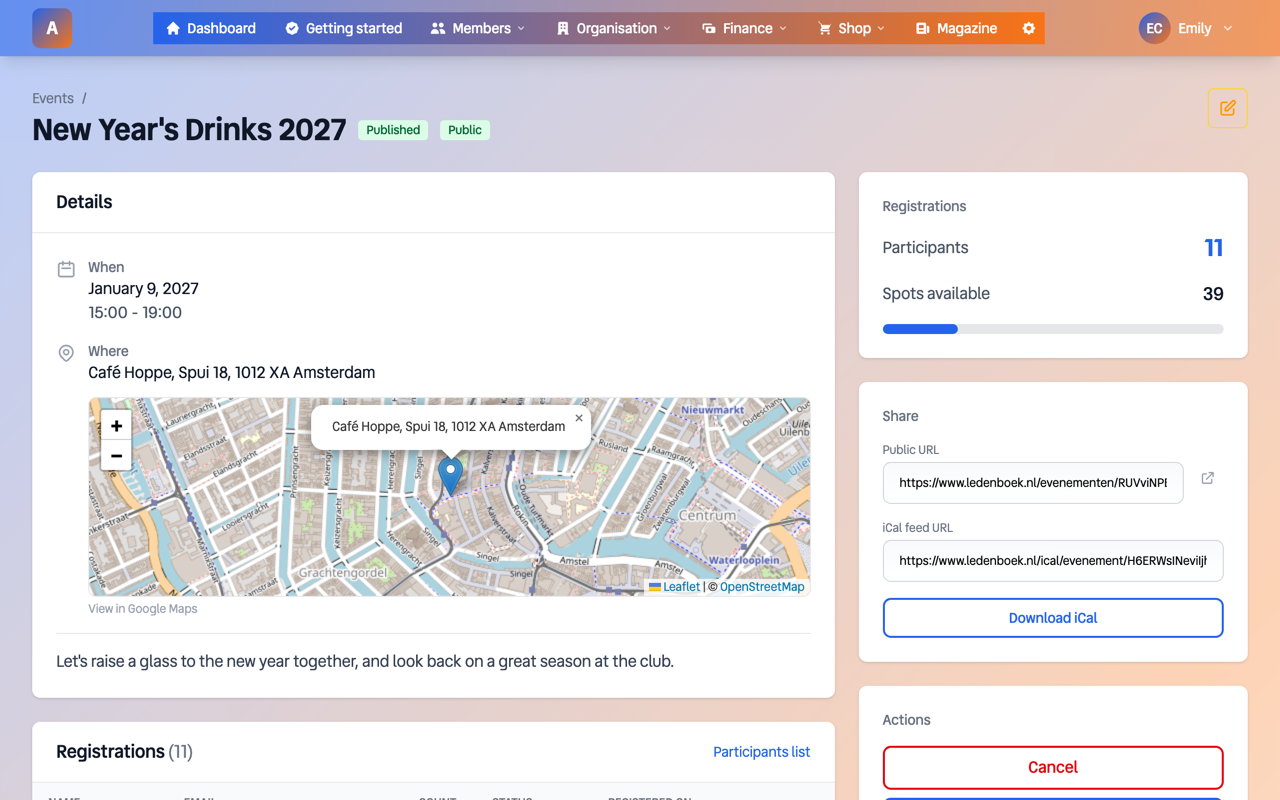1280x800 pixels.
Task: Click the red Cancel button
Action: (x=1053, y=768)
